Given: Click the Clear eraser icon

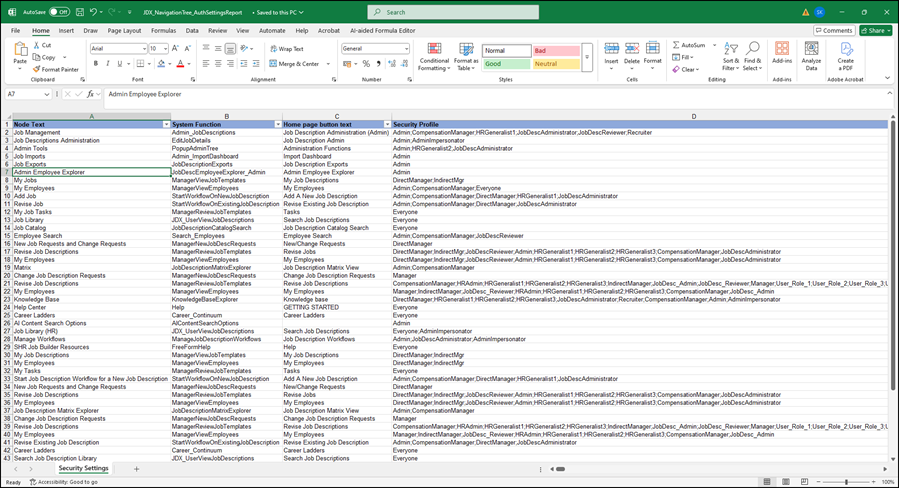Looking at the screenshot, I should click(x=676, y=69).
